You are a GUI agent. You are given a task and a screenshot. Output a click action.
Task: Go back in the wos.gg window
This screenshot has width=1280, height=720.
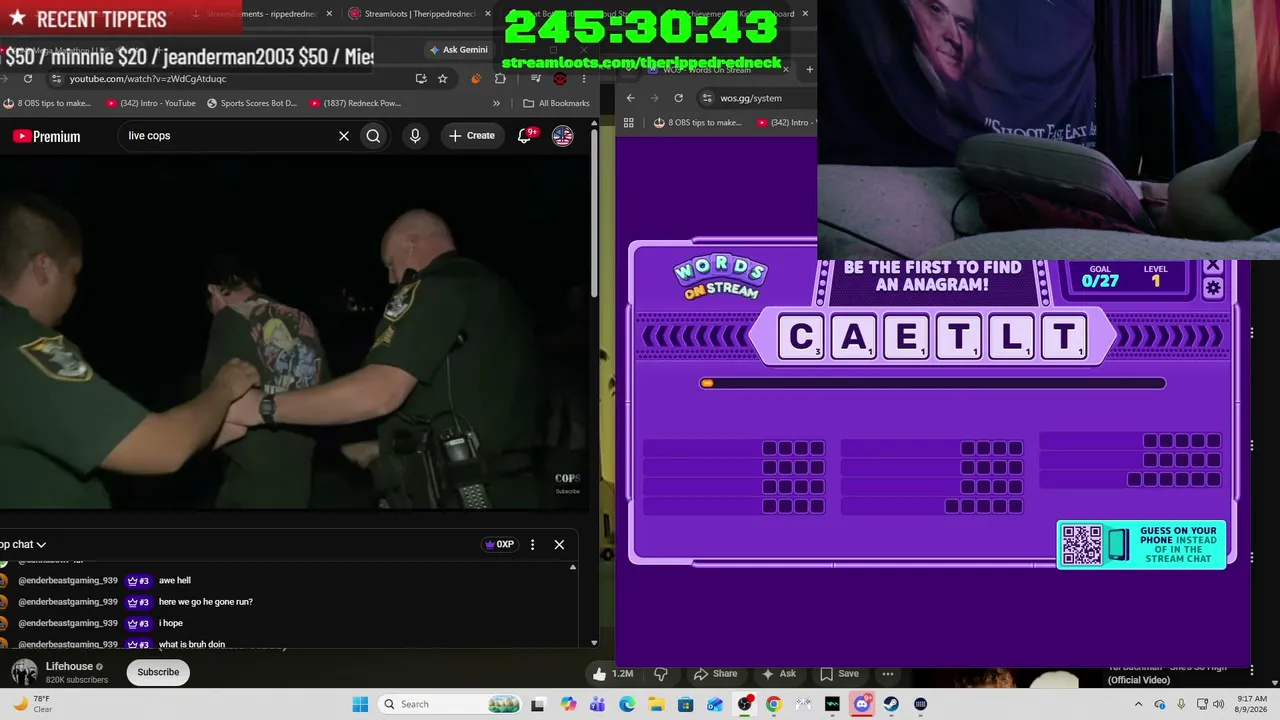coord(630,98)
